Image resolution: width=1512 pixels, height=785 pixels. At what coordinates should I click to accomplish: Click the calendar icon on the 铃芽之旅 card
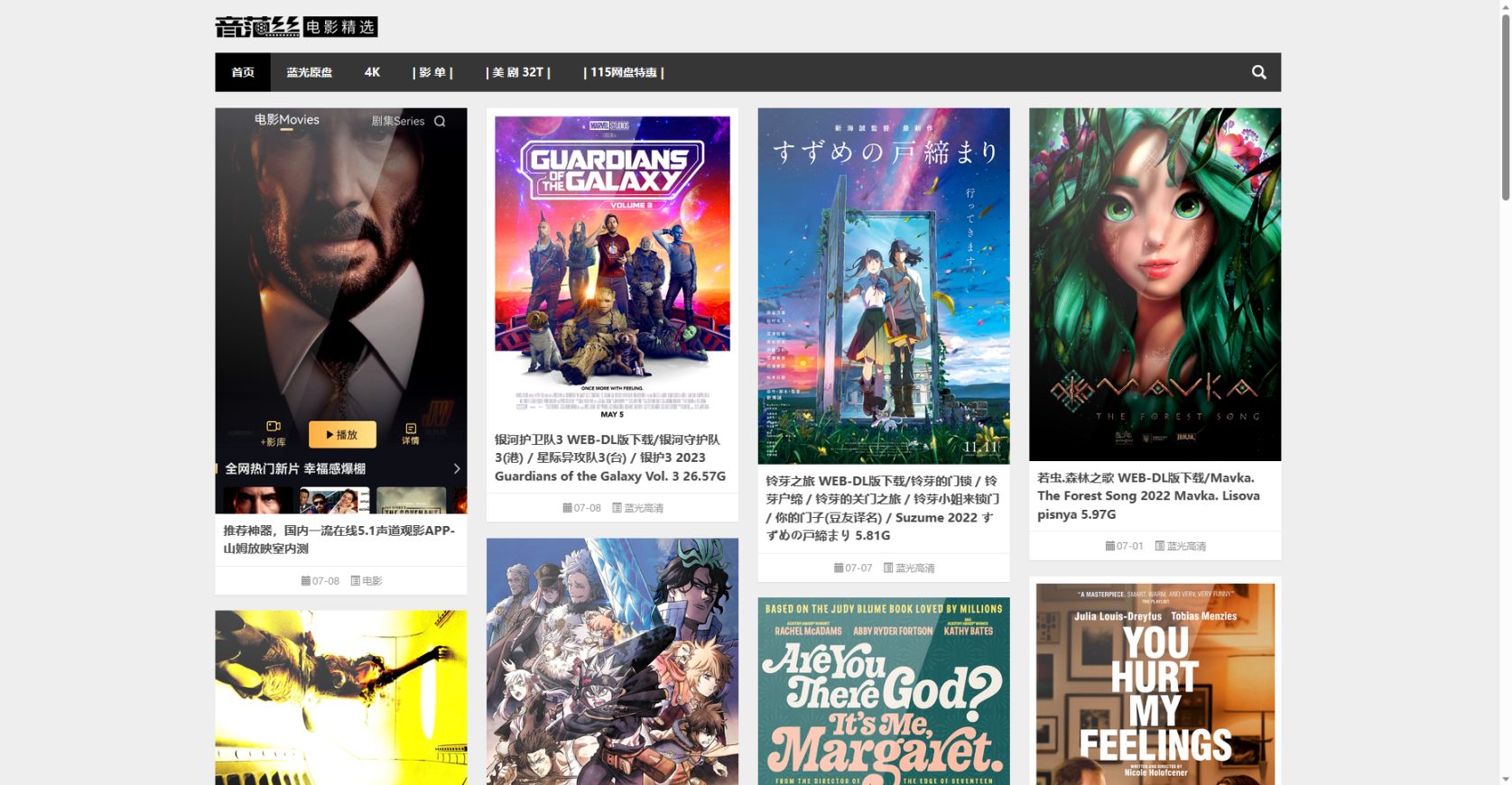(x=839, y=568)
